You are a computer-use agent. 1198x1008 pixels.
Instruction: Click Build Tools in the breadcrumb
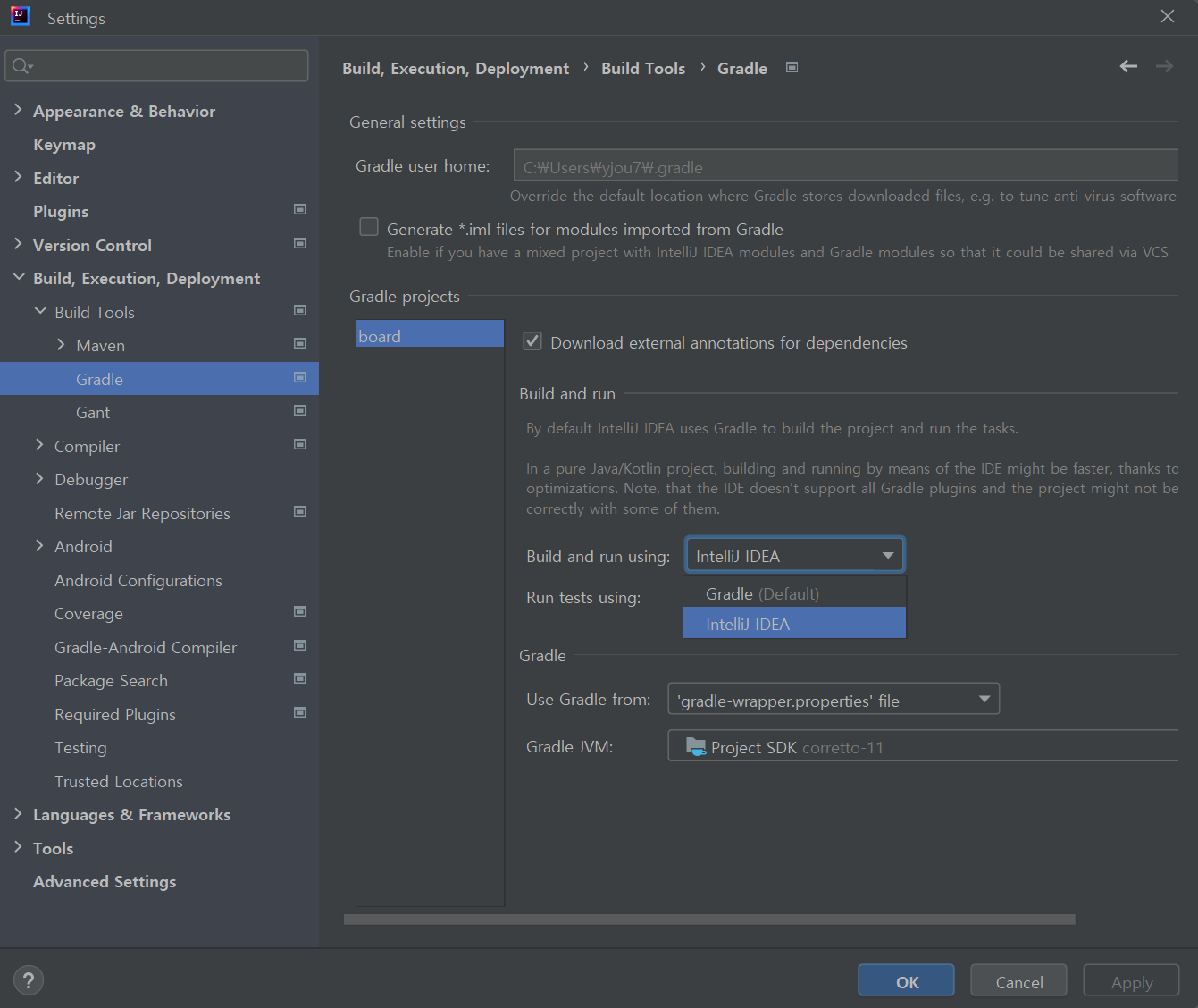click(x=643, y=68)
